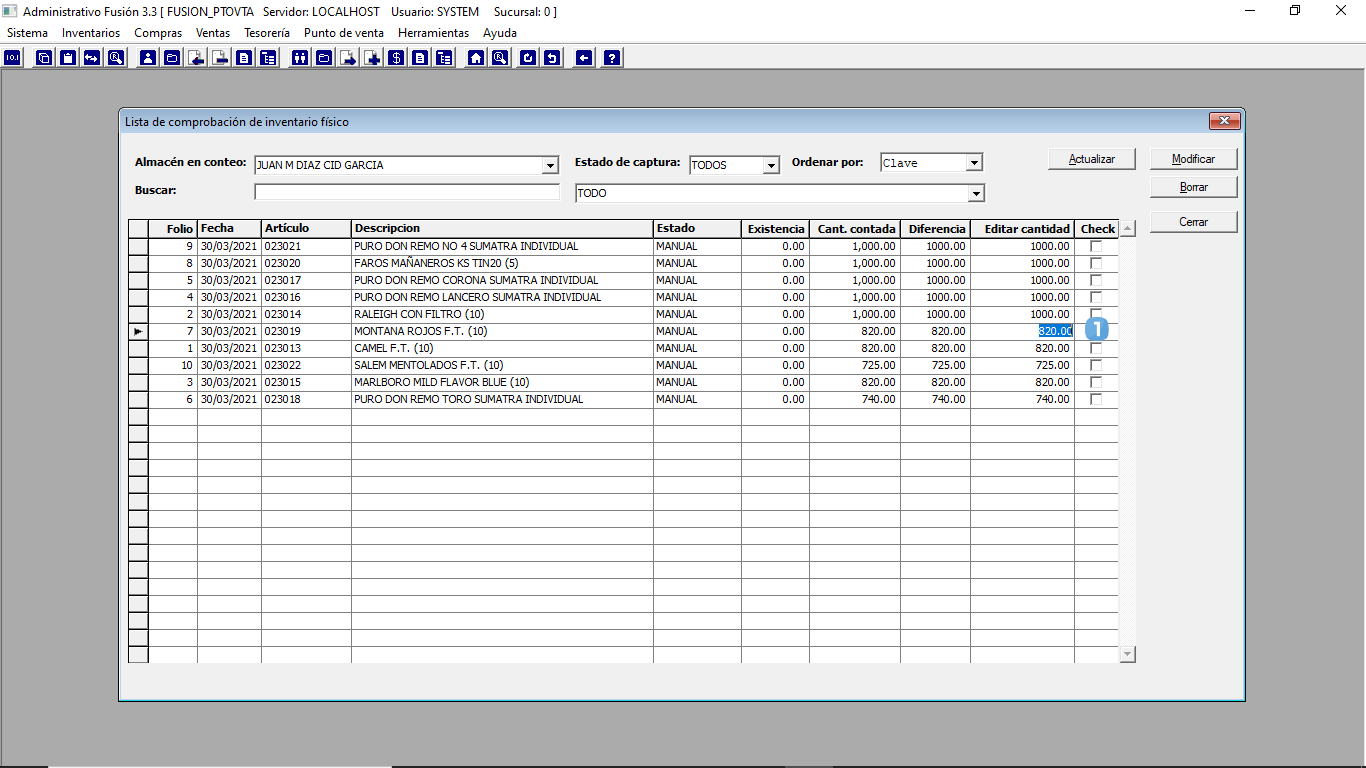Check the box for PURO DON REMO CORONA row
The height and width of the screenshot is (768, 1366).
click(x=1096, y=280)
